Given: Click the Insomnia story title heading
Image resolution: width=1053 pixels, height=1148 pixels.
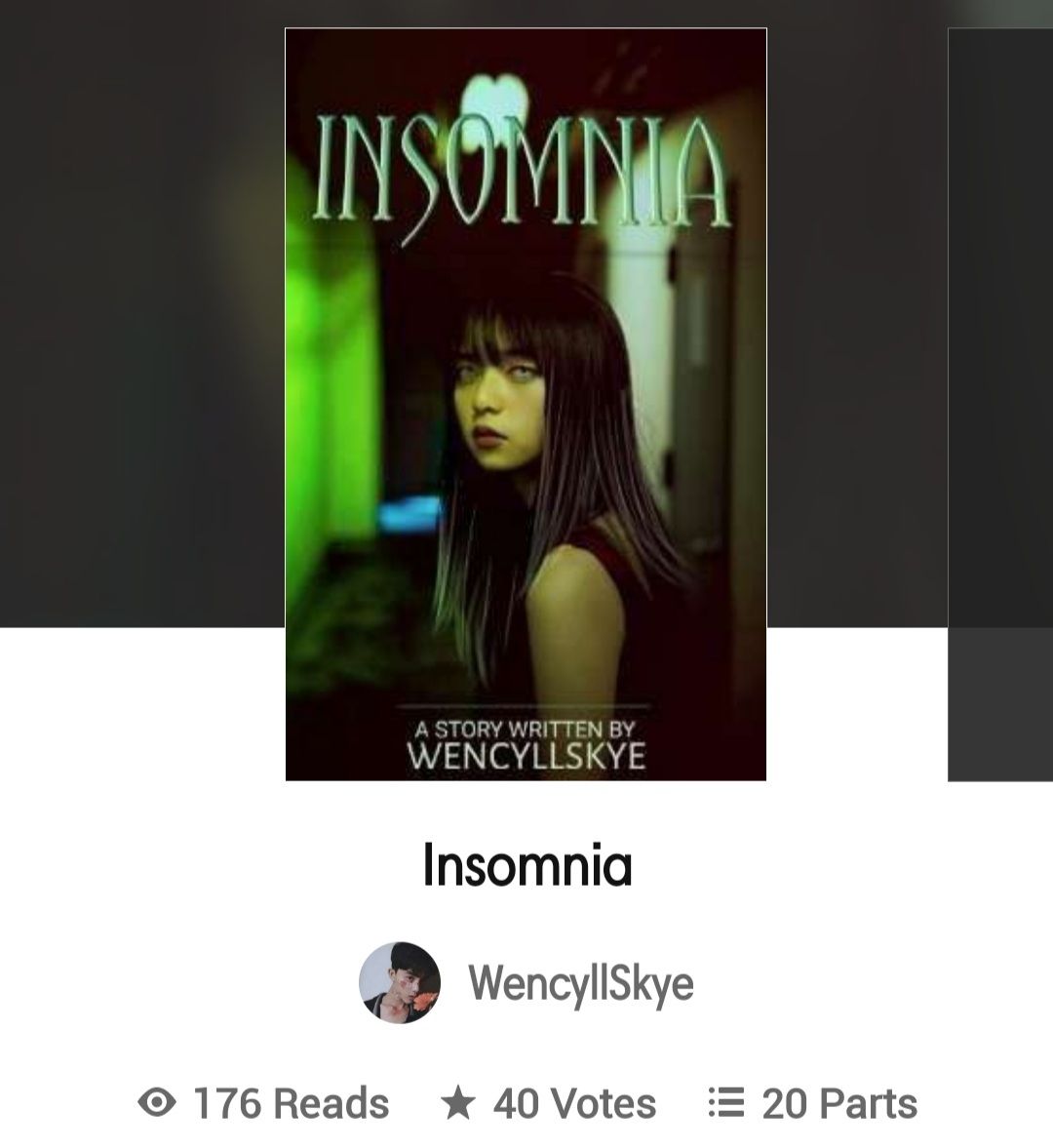Looking at the screenshot, I should (527, 865).
